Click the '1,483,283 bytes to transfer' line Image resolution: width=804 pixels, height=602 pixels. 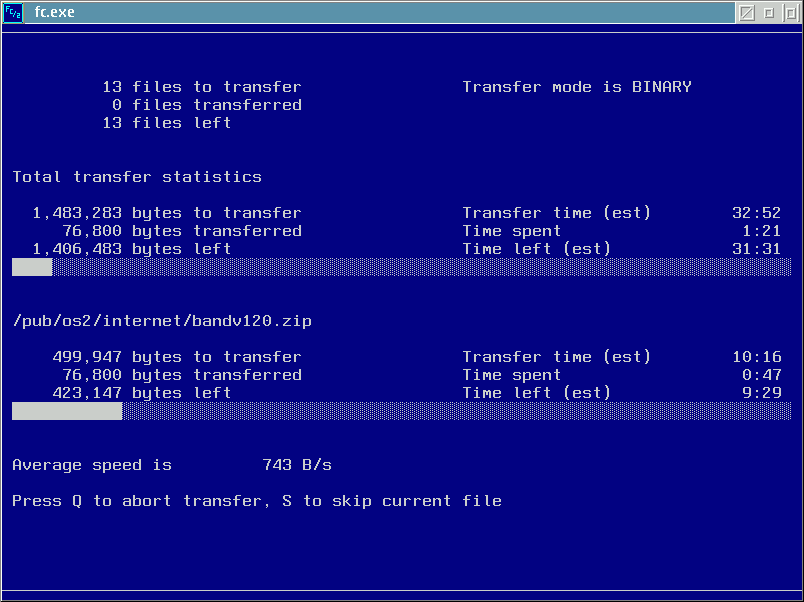167,213
